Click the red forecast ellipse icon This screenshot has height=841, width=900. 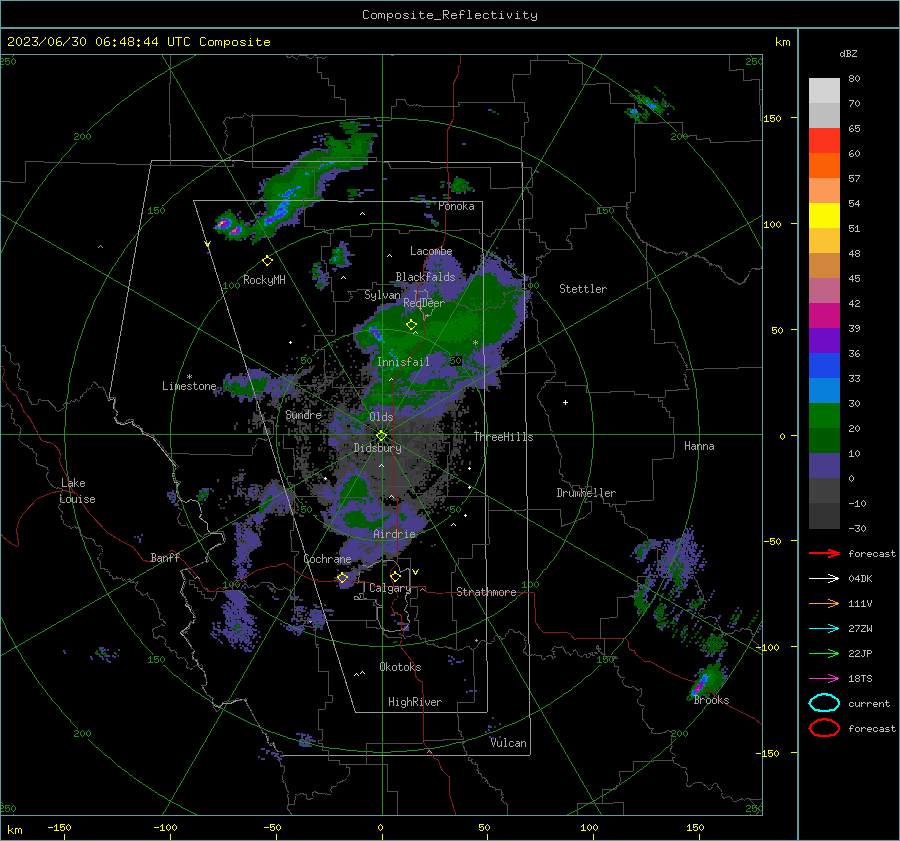click(x=824, y=728)
